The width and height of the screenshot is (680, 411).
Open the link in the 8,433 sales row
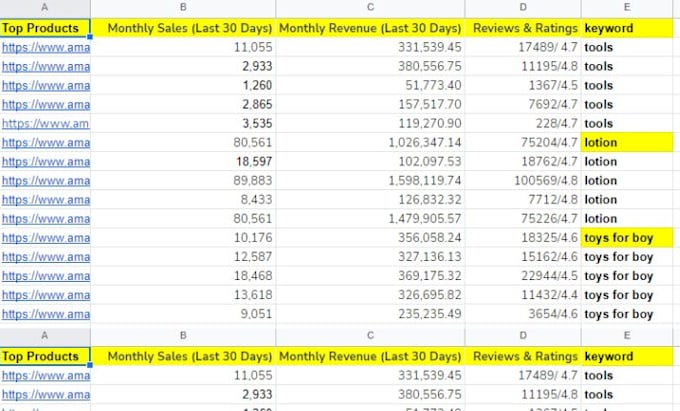point(46,200)
